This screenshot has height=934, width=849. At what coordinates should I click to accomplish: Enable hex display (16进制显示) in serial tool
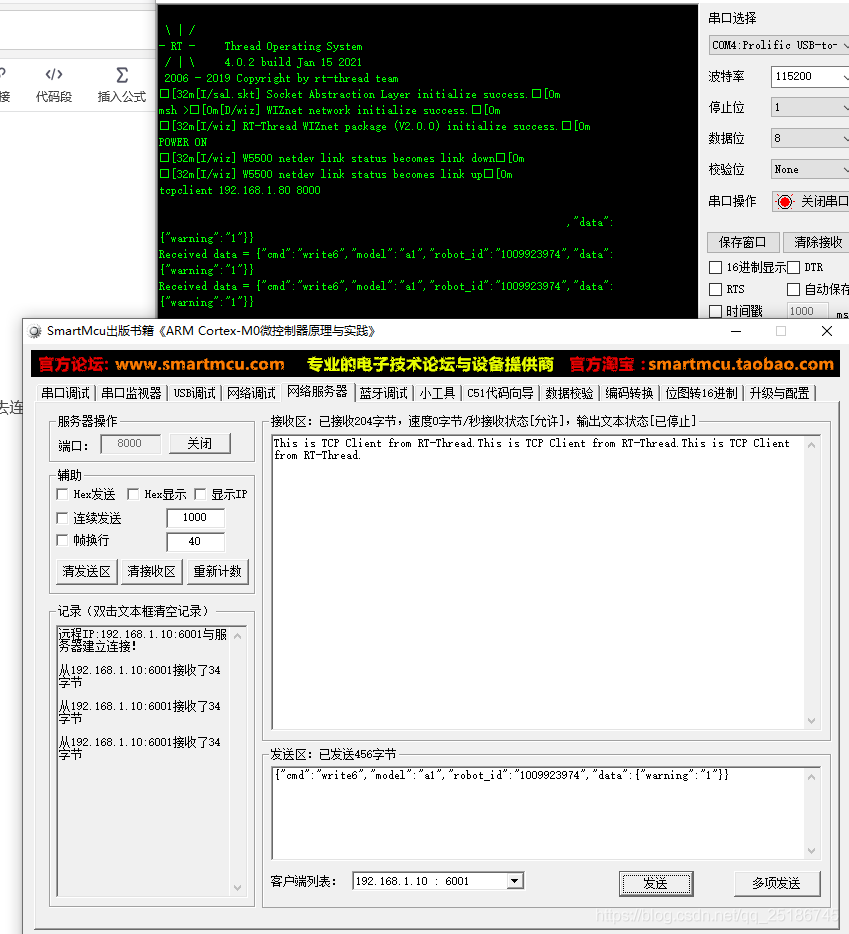pos(716,267)
